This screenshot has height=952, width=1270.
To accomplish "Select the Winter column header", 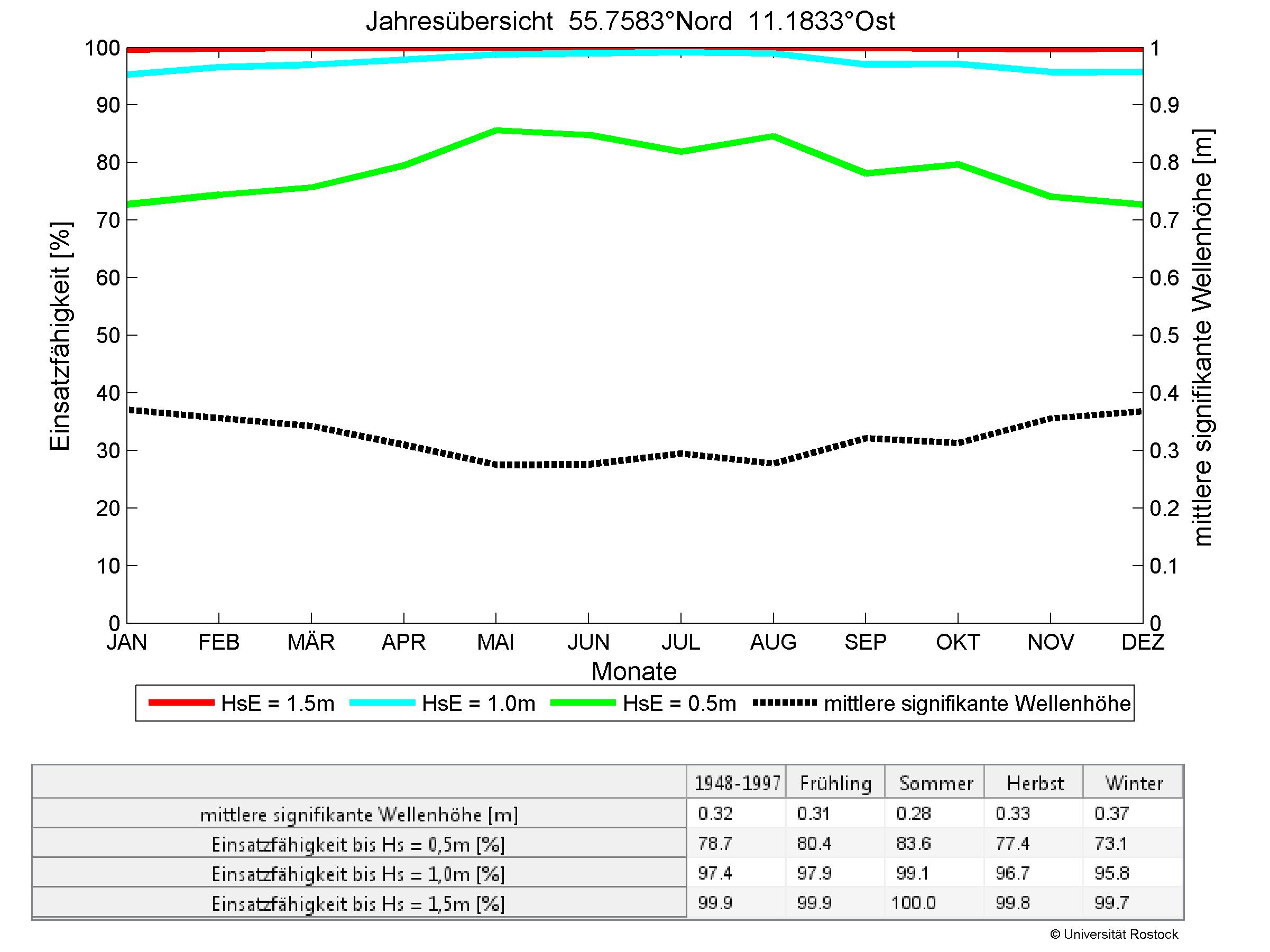I will [x=1134, y=783].
